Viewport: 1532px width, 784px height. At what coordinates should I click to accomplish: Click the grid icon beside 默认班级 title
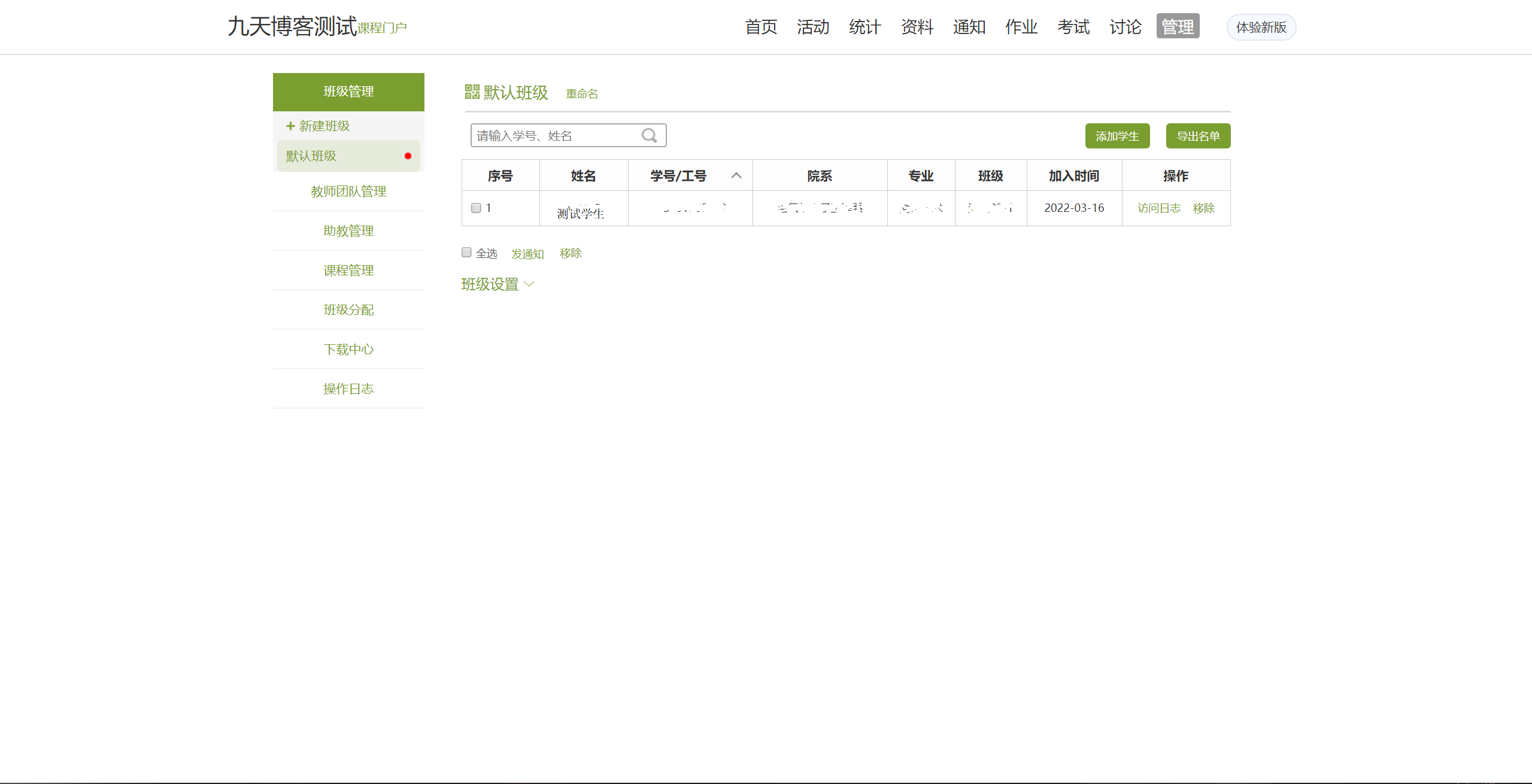click(x=471, y=92)
